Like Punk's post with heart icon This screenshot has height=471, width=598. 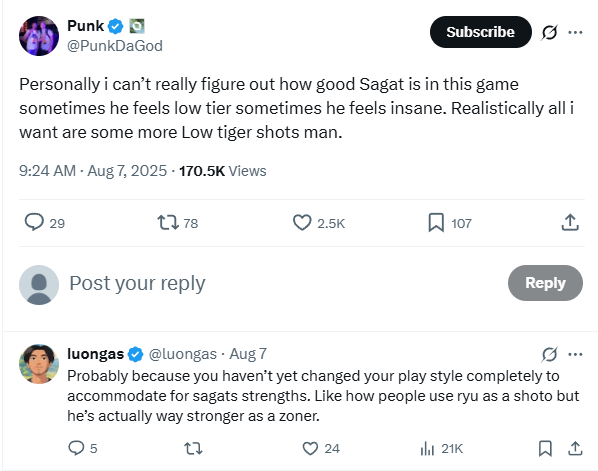pyautogui.click(x=302, y=222)
